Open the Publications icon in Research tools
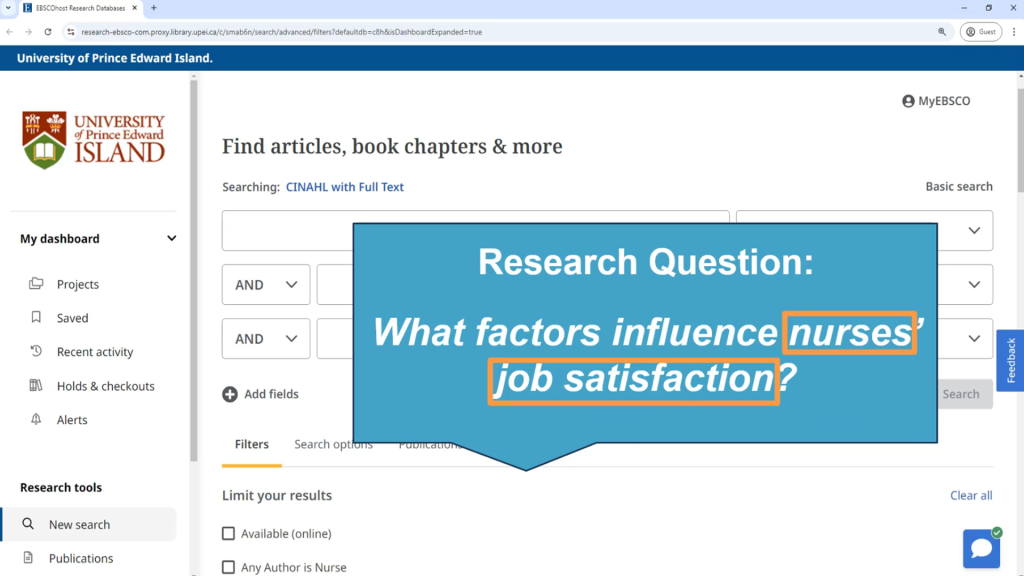 coord(28,558)
